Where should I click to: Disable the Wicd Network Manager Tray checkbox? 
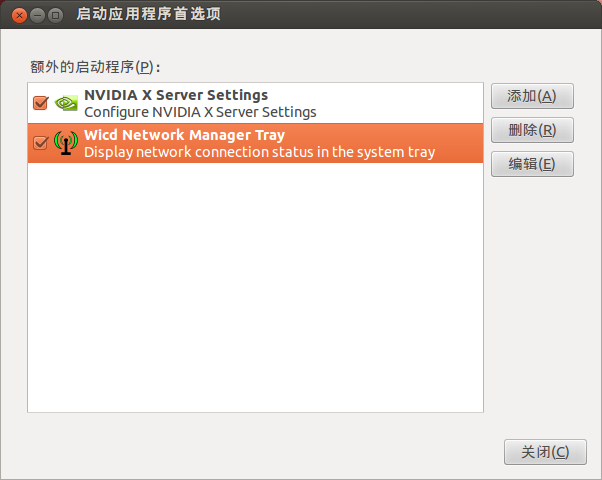(x=41, y=143)
